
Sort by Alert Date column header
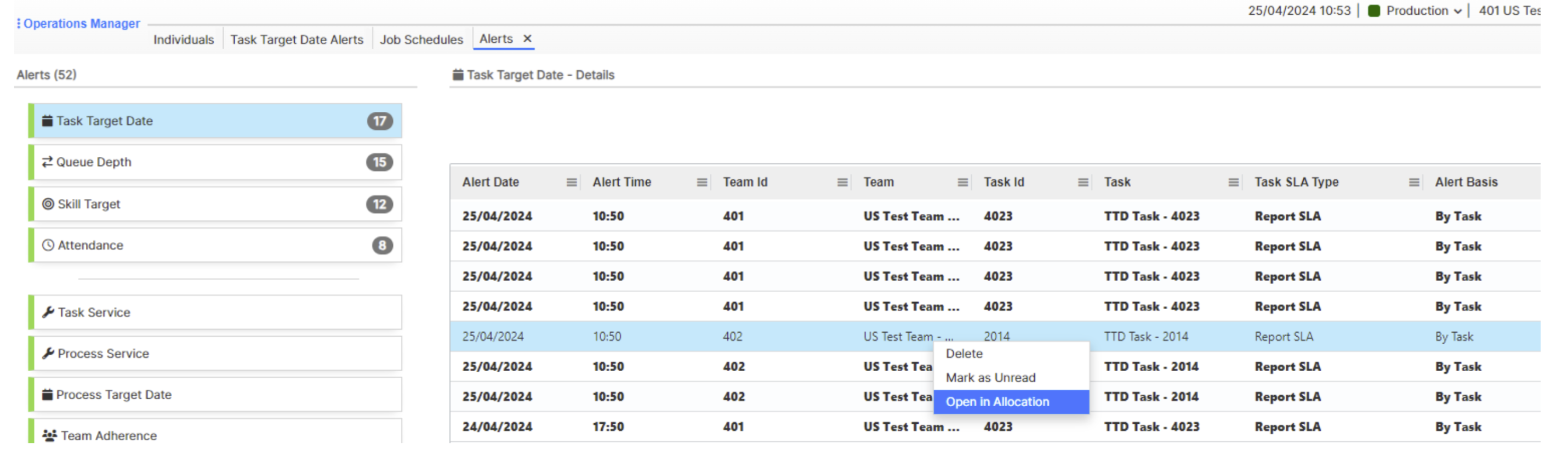click(x=491, y=182)
